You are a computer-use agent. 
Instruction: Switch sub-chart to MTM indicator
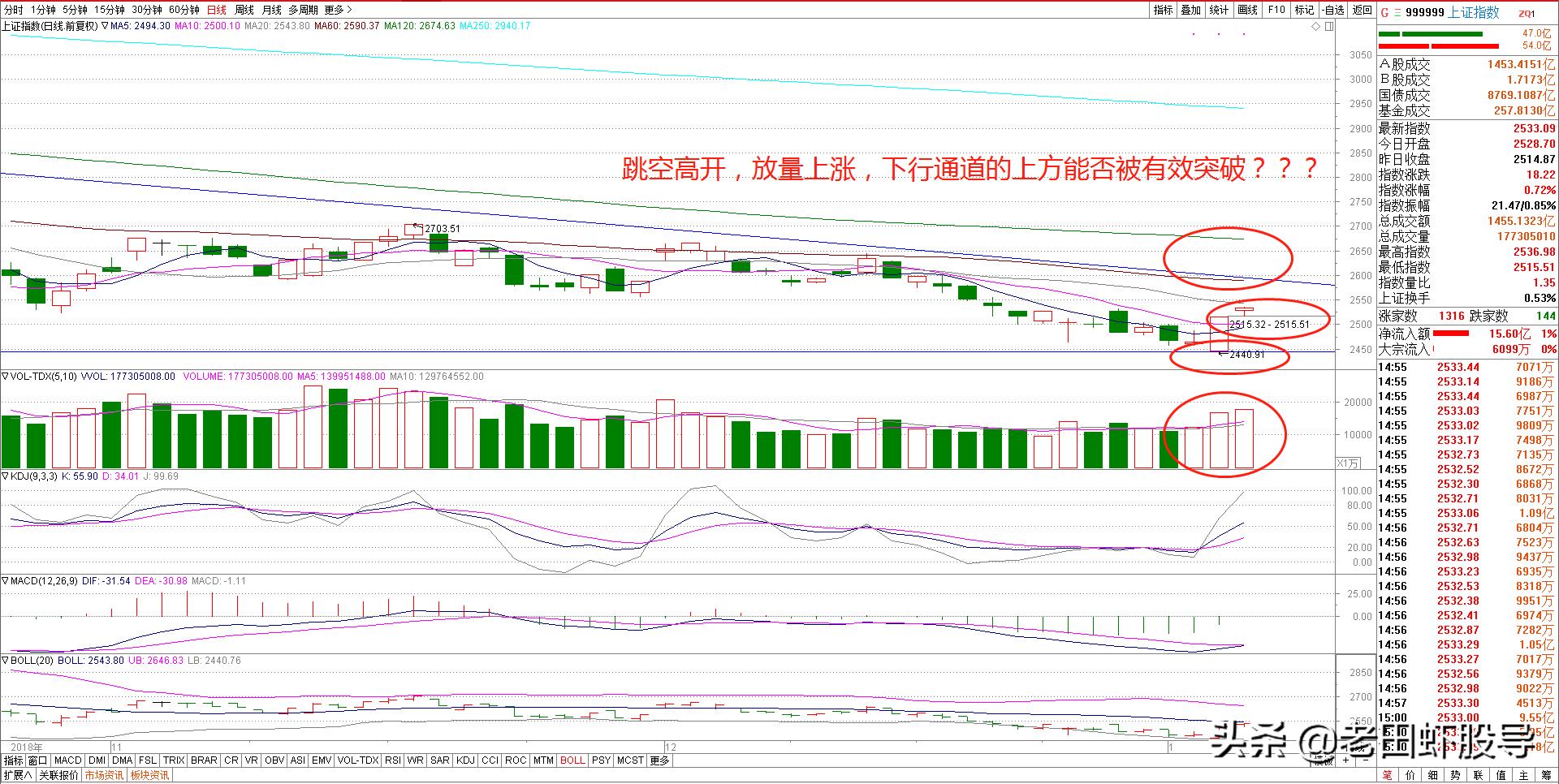point(543,760)
